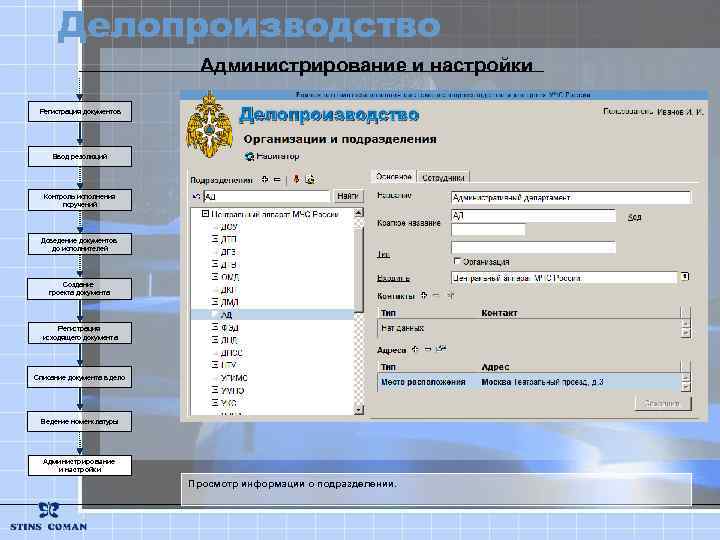720x540 pixels.
Task: Select the ДОУ tree item
Action: point(229,227)
